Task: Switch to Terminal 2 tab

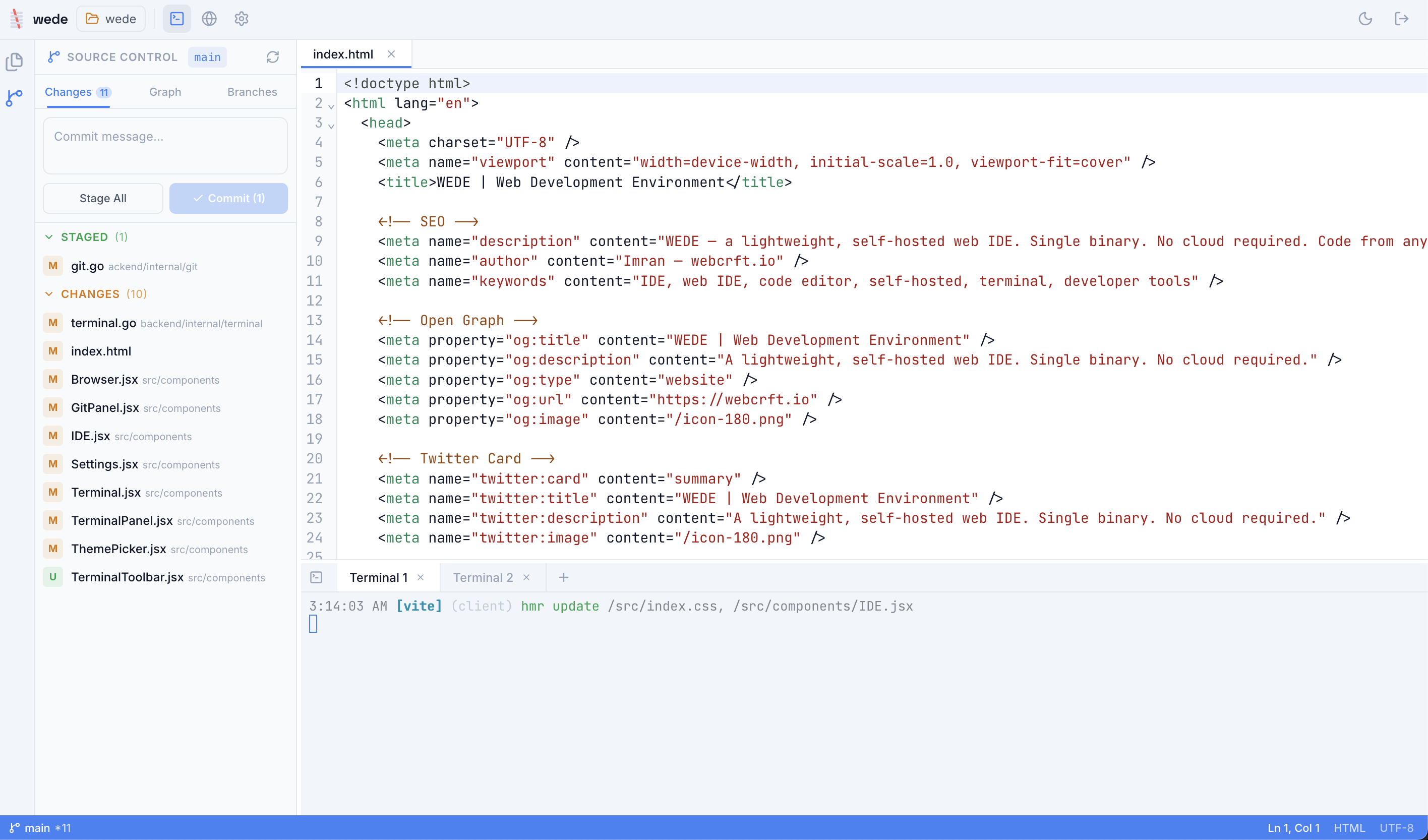Action: click(x=483, y=577)
